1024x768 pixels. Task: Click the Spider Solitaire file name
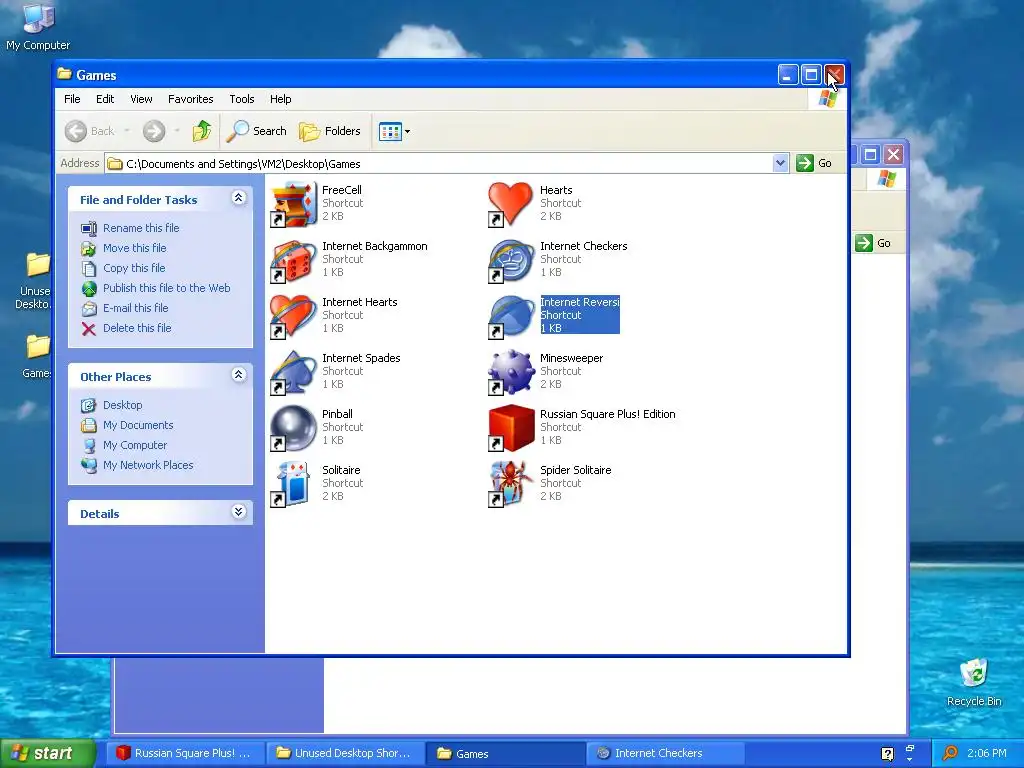tap(575, 470)
